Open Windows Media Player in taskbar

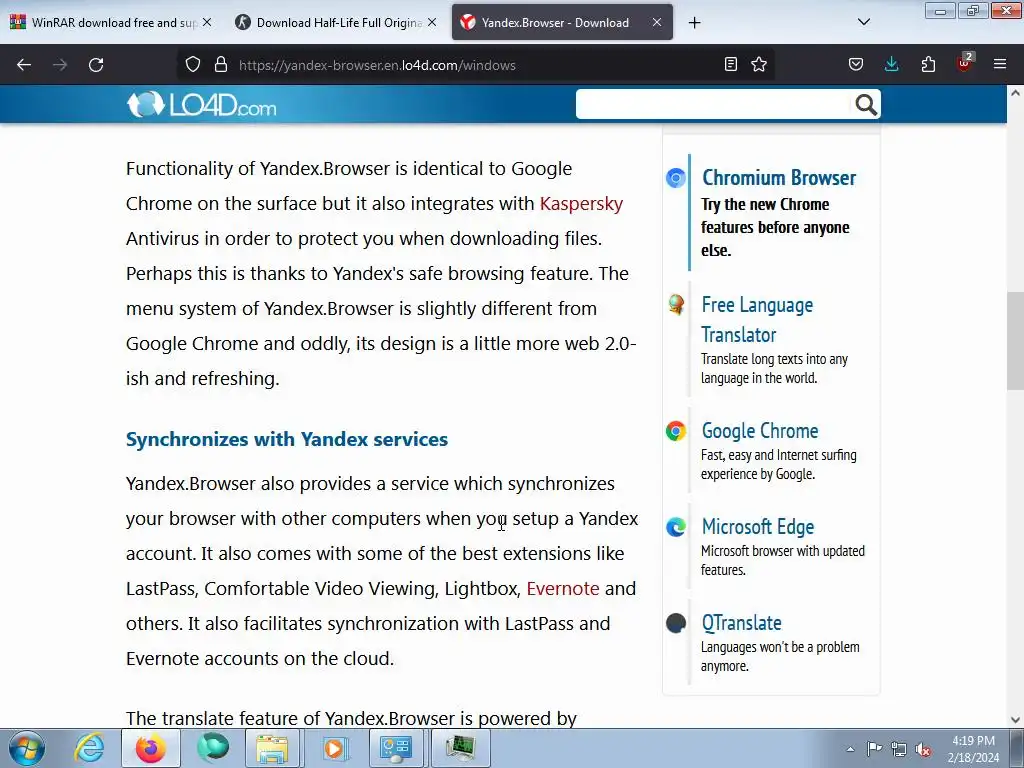pyautogui.click(x=334, y=748)
